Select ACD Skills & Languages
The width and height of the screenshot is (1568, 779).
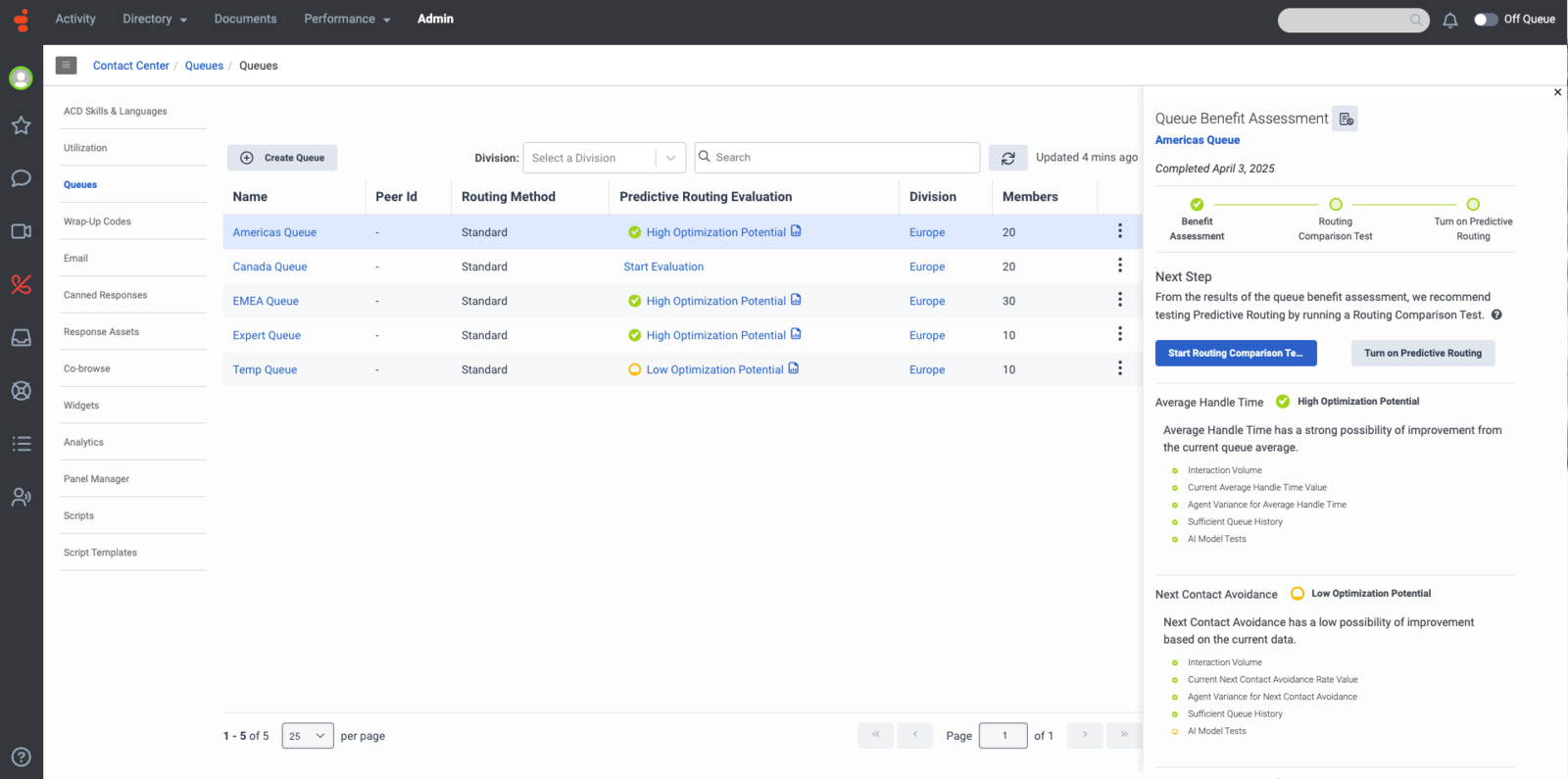coord(116,112)
